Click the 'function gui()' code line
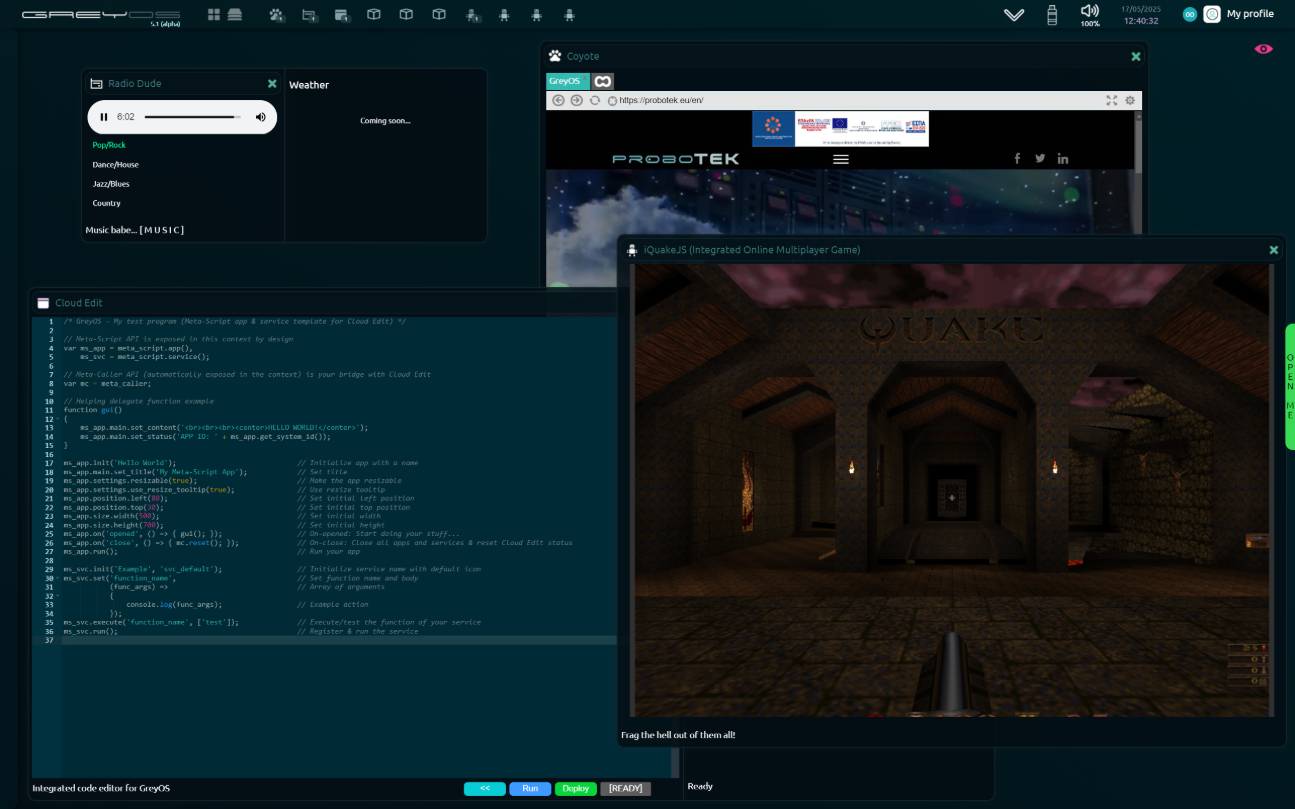The image size is (1295, 809). tap(92, 410)
